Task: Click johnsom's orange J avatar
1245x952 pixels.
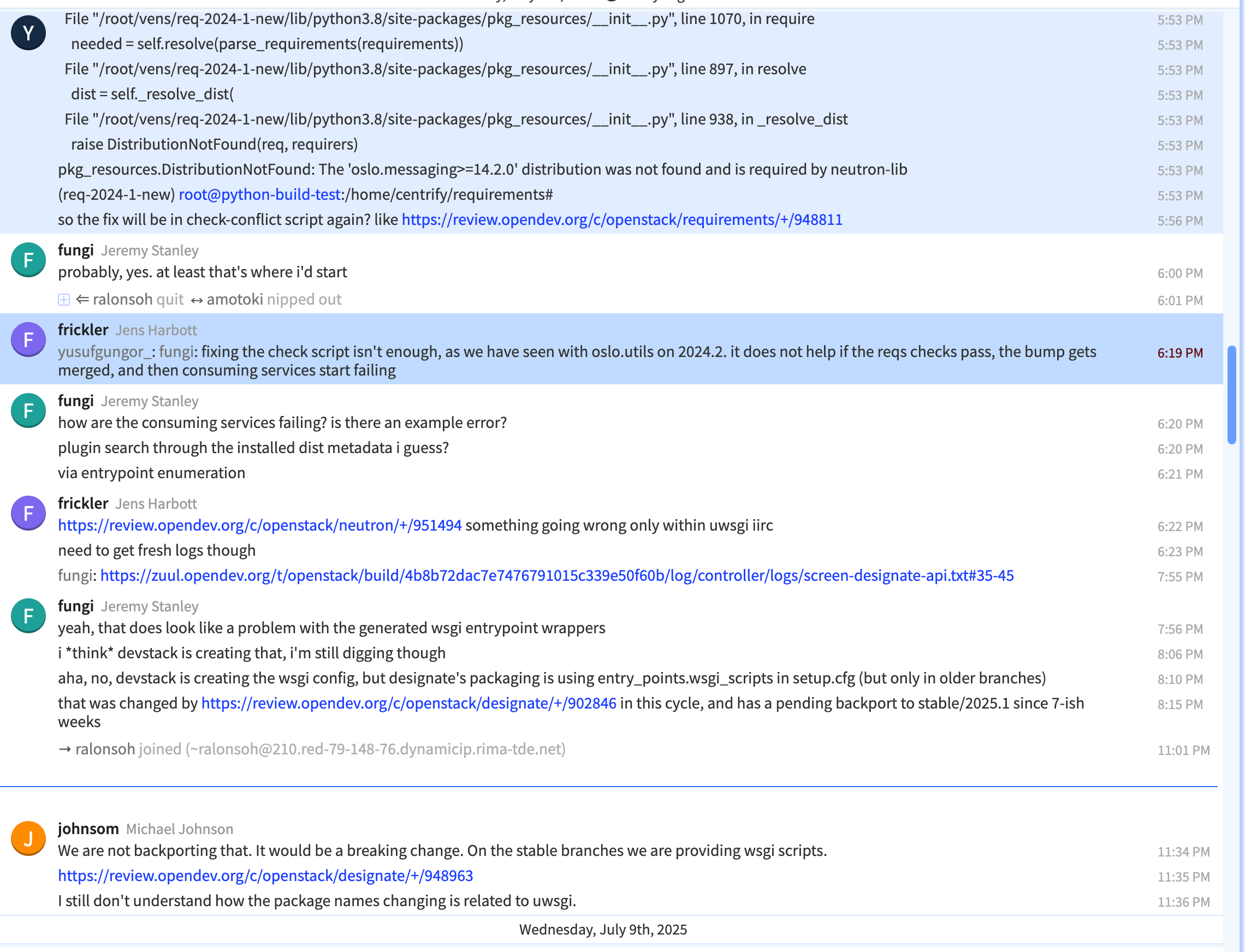Action: pos(28,838)
